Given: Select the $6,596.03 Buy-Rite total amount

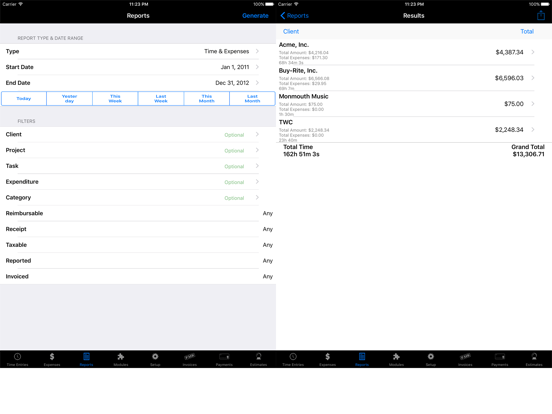Looking at the screenshot, I should [509, 78].
